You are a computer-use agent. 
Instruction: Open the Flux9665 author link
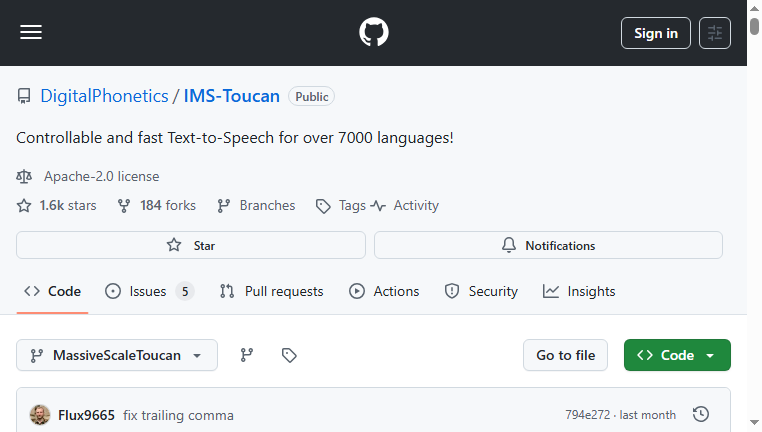point(87,415)
